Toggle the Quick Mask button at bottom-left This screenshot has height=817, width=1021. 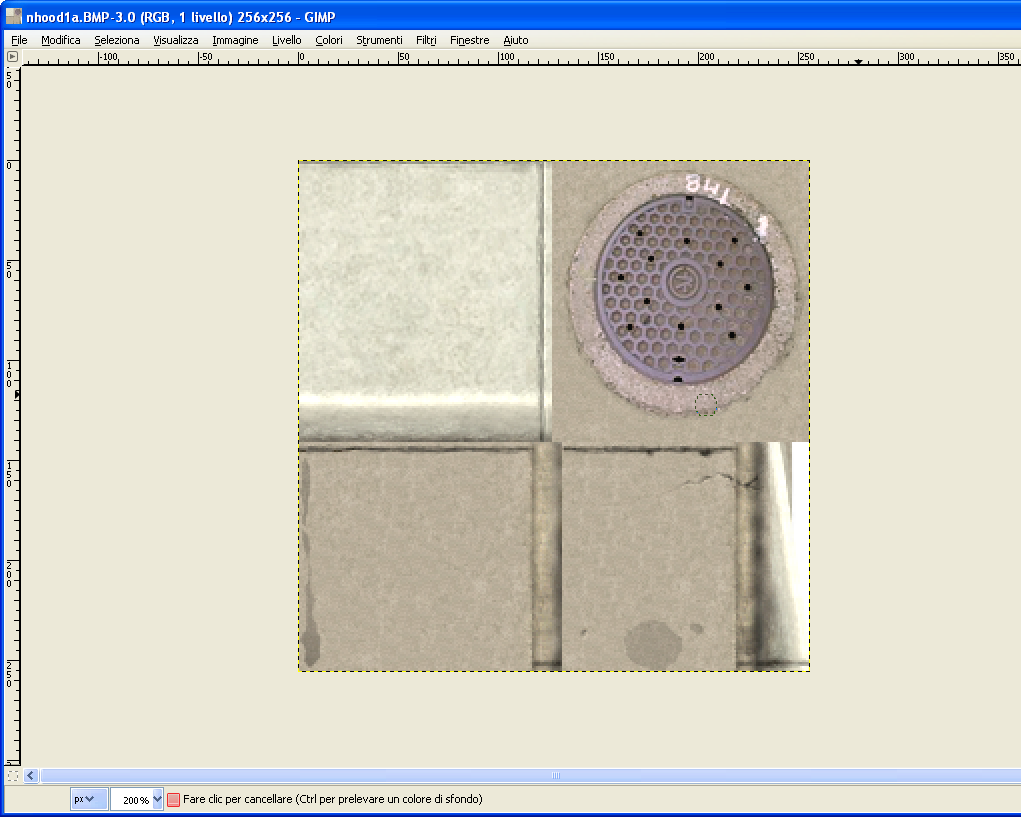[x=12, y=775]
